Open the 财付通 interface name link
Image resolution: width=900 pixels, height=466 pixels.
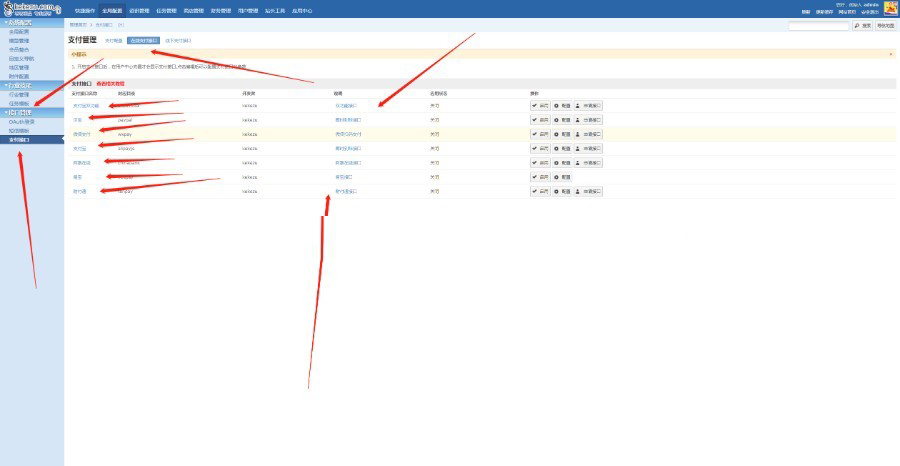(79, 191)
